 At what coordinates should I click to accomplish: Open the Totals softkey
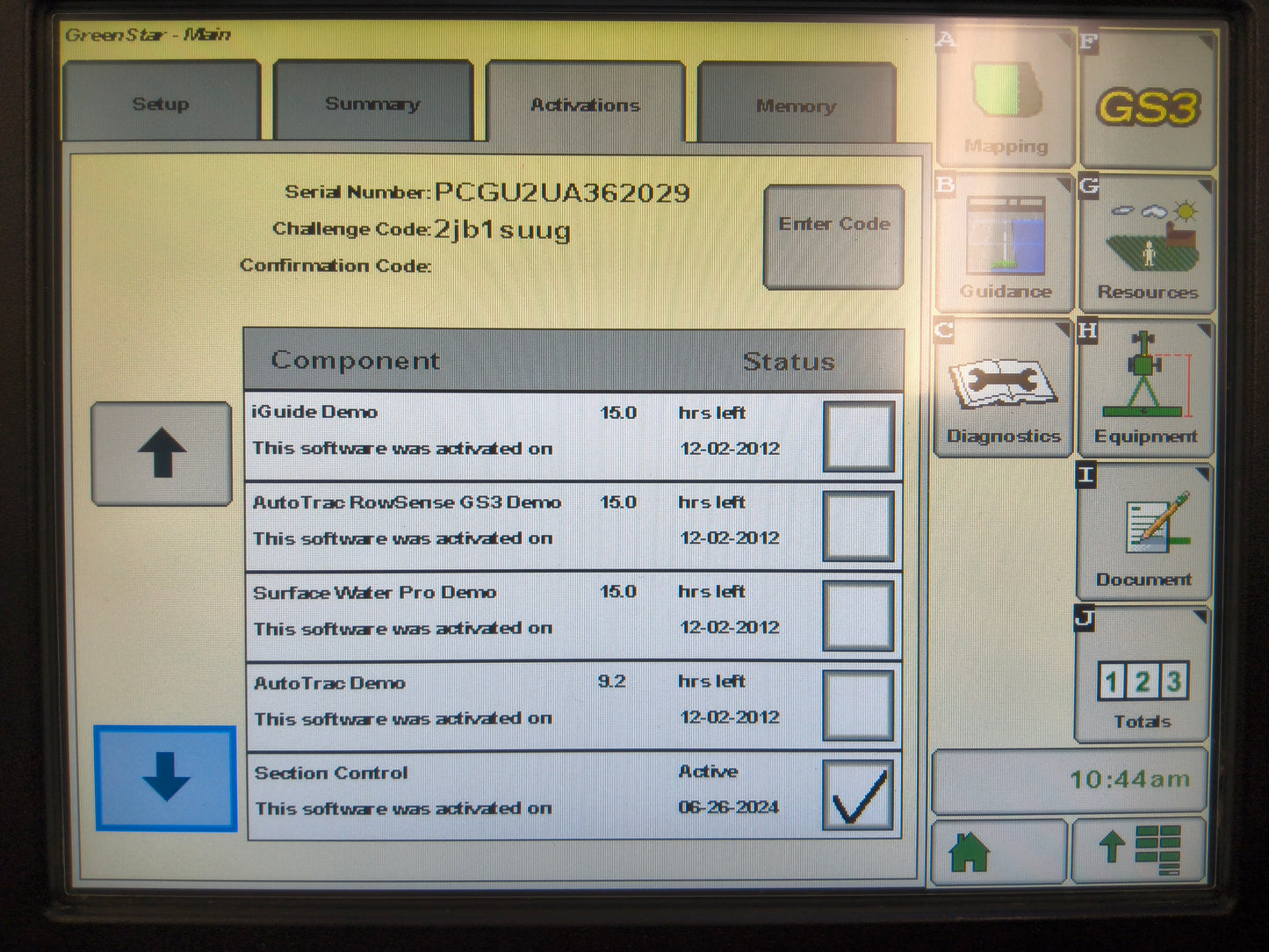pyautogui.click(x=1142, y=676)
